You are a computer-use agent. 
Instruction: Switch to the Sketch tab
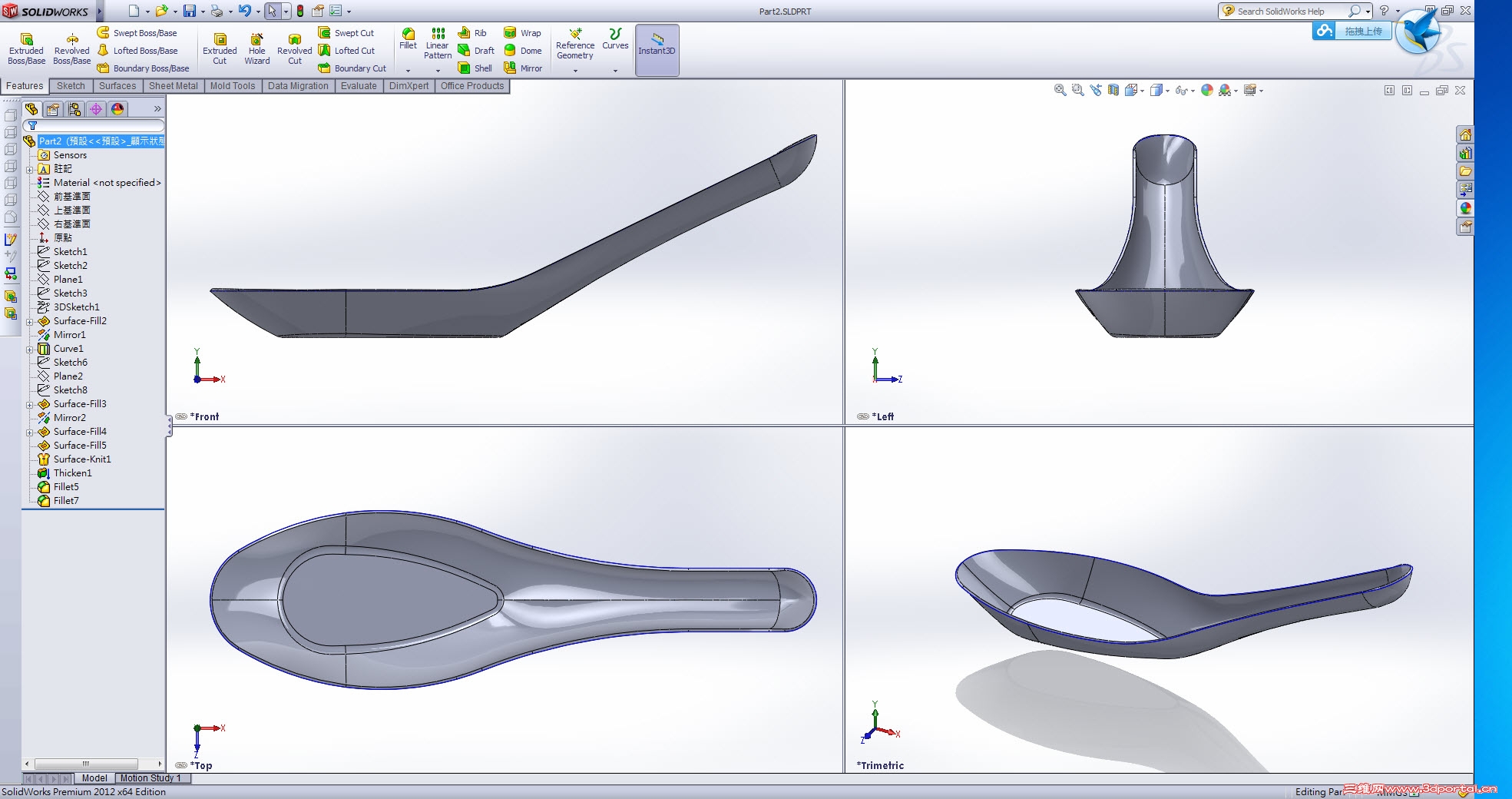(x=71, y=86)
